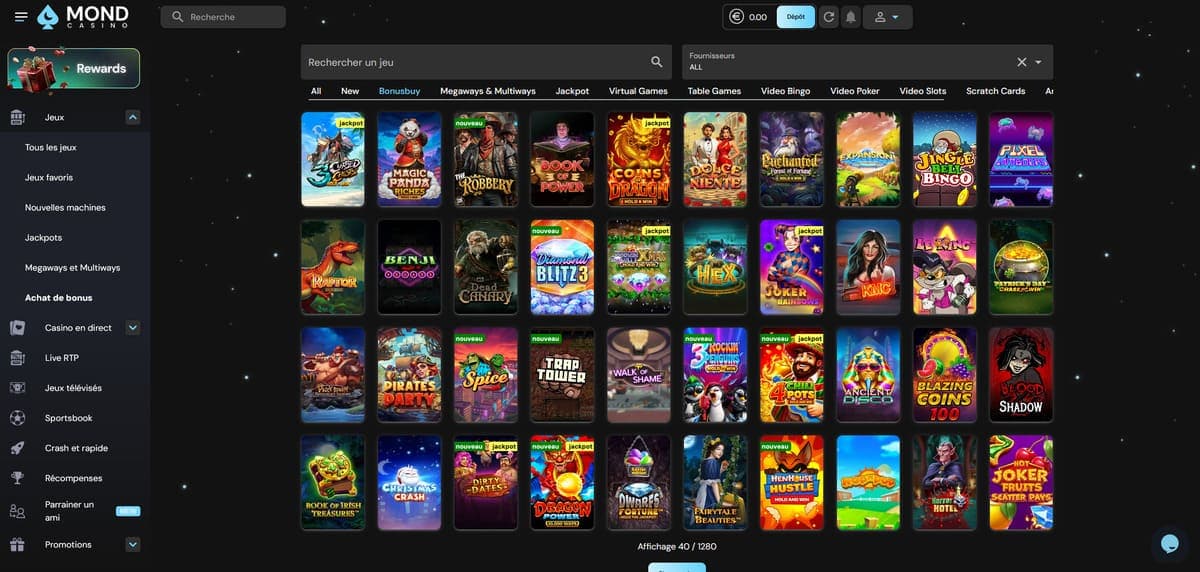Expand the Promotions chevron
This screenshot has height=572, width=1200.
(133, 545)
